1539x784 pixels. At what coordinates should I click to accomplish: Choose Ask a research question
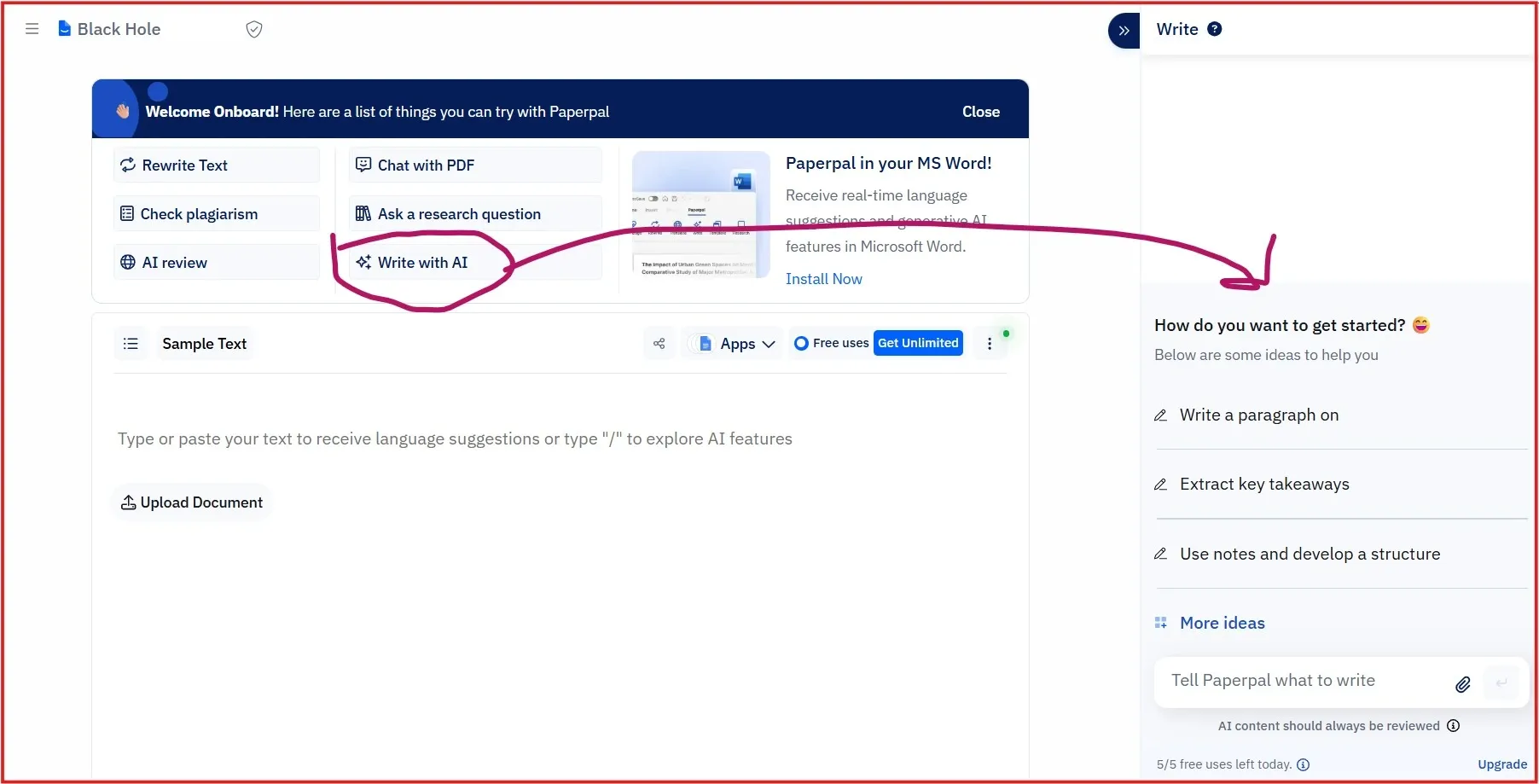click(475, 213)
